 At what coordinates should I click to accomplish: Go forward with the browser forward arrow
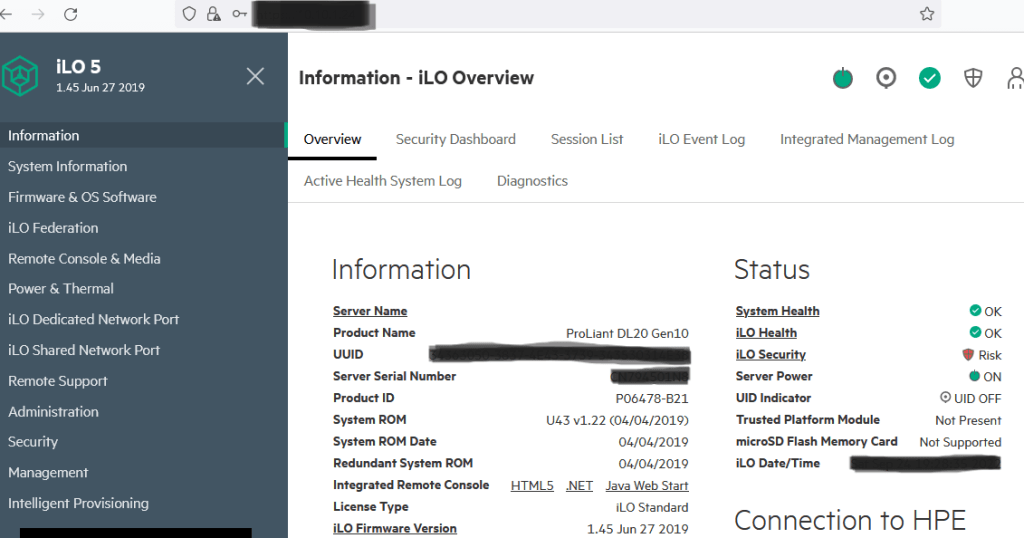click(38, 14)
